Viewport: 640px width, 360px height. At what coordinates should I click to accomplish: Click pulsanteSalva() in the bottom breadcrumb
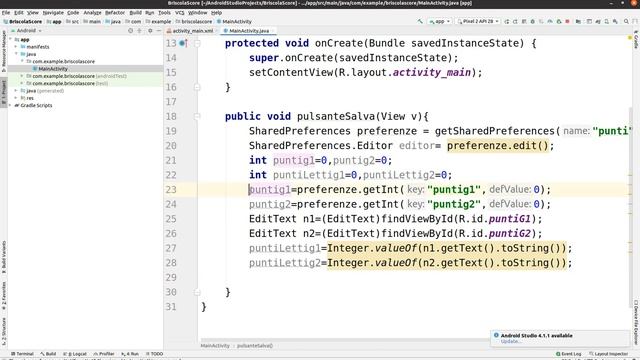[255, 346]
